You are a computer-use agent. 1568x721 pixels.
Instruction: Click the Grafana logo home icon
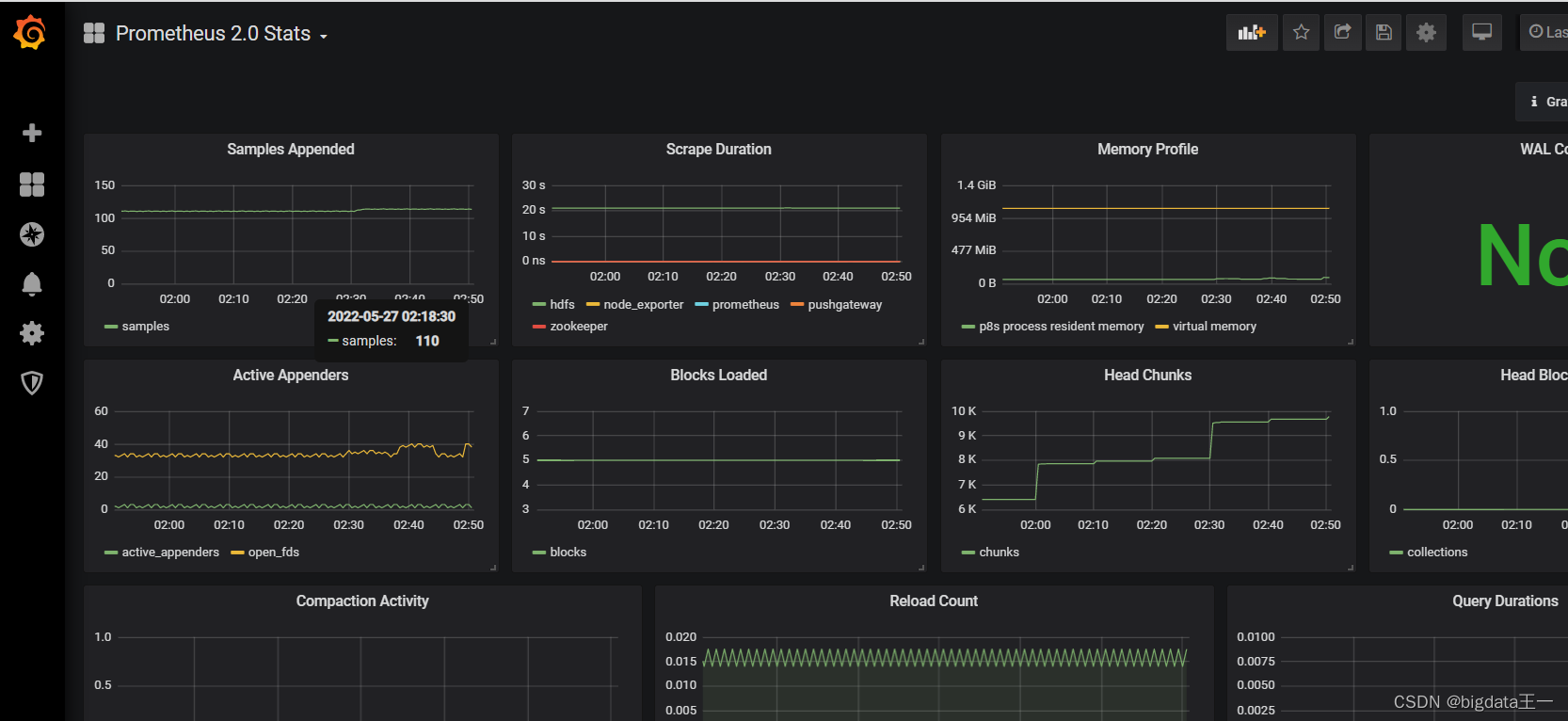click(x=30, y=33)
